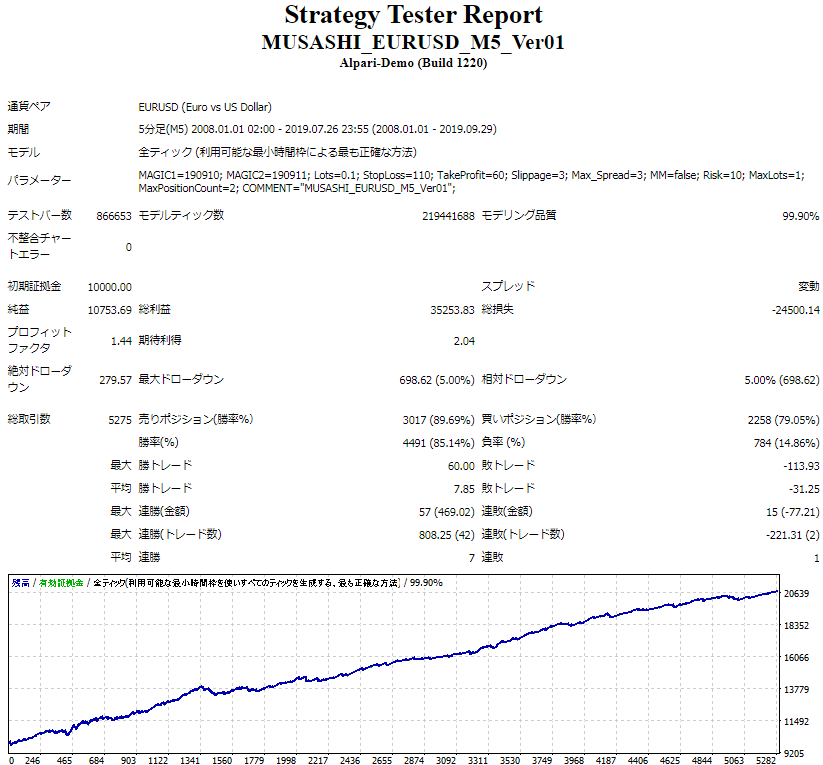Click the 最大 敗トレード value -113.93
This screenshot has height=765, width=823.
[801, 466]
